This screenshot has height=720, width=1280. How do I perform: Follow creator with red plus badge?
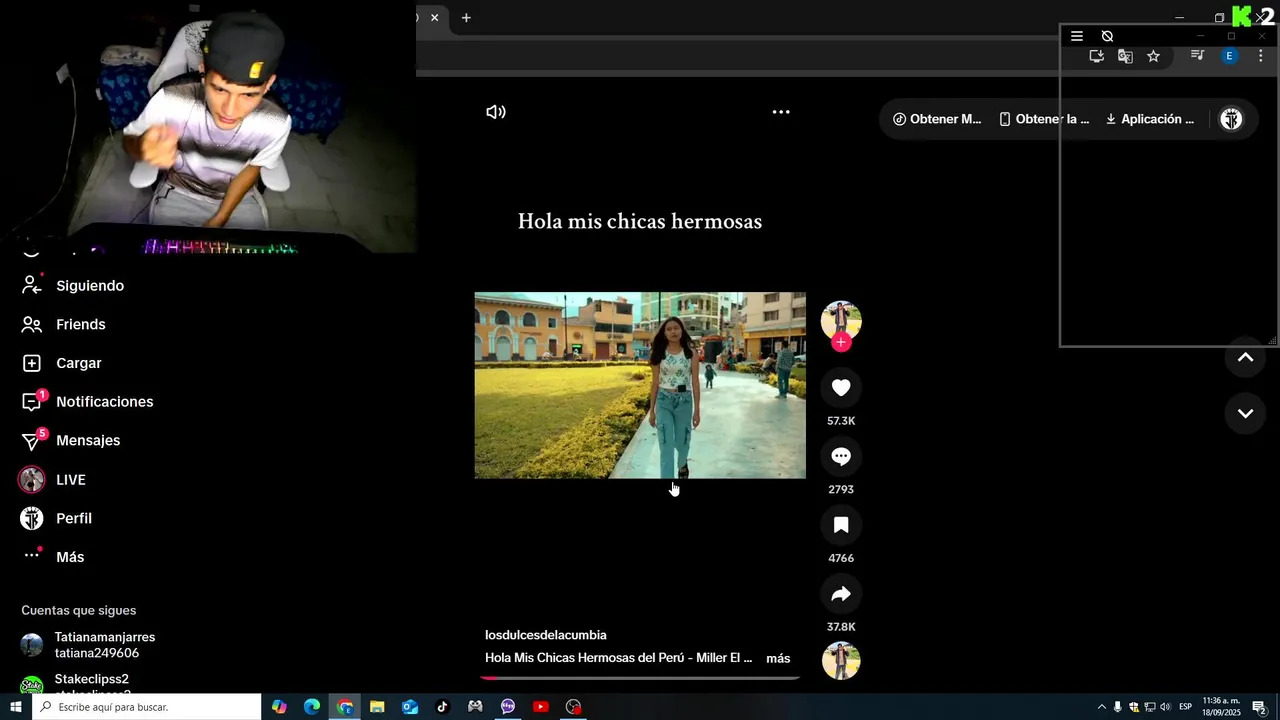[841, 342]
